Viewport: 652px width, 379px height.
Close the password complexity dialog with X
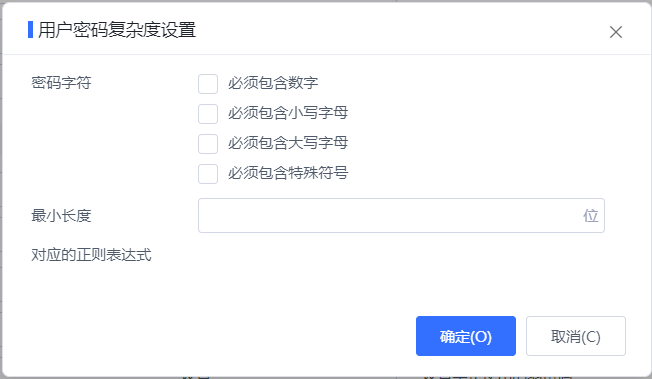click(615, 32)
